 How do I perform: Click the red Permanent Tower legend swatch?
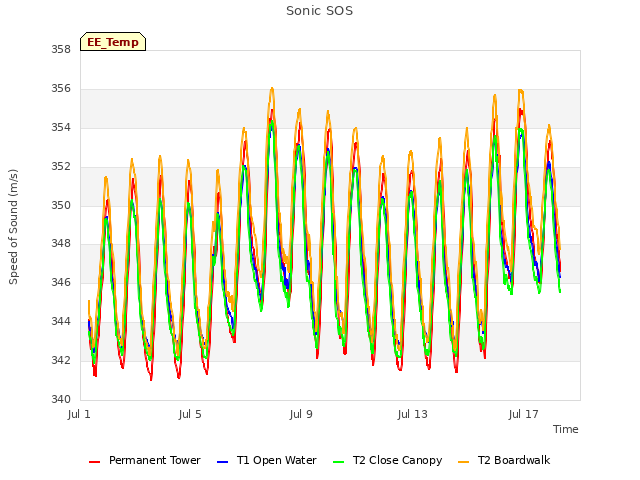pos(95,462)
